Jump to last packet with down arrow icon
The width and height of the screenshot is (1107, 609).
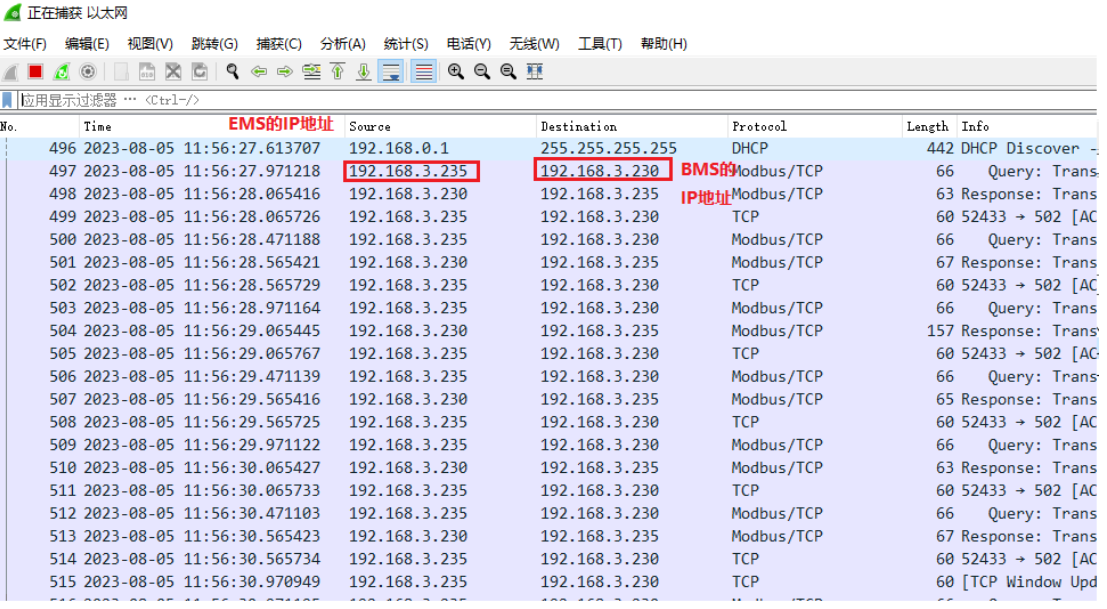pyautogui.click(x=364, y=71)
